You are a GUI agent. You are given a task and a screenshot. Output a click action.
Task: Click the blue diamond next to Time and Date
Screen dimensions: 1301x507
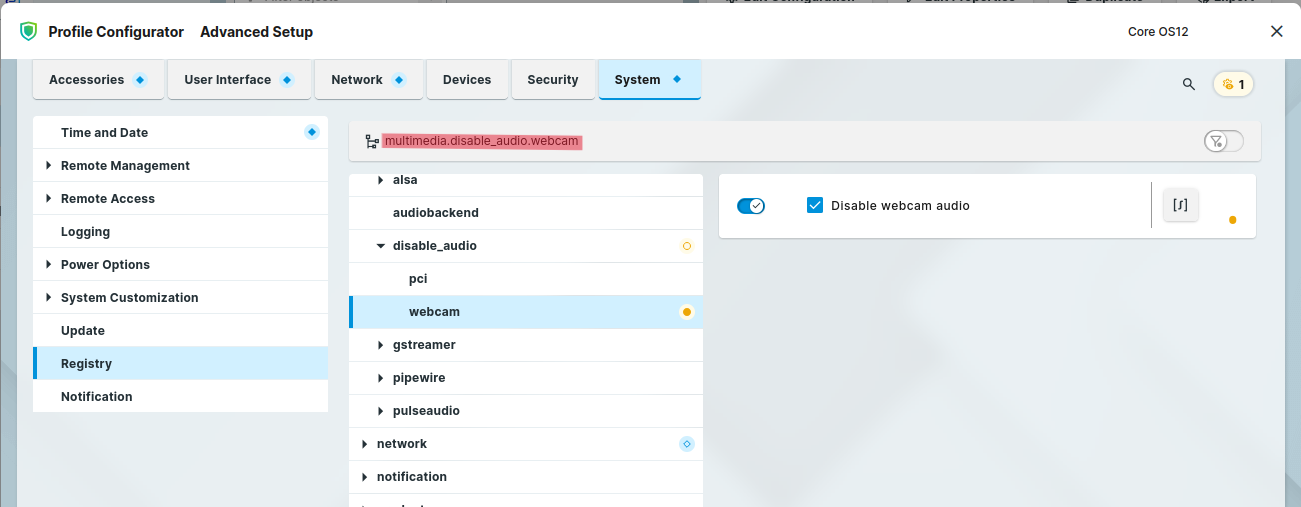coord(311,132)
